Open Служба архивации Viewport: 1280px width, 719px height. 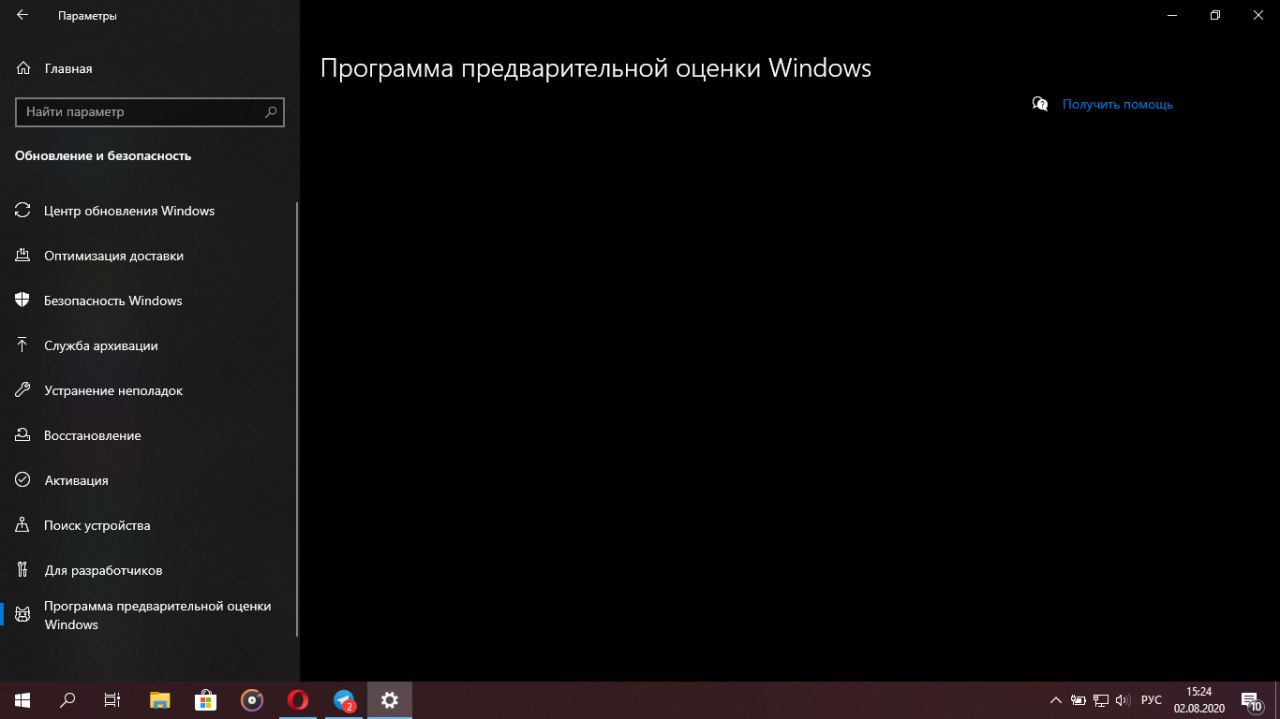(x=150, y=346)
